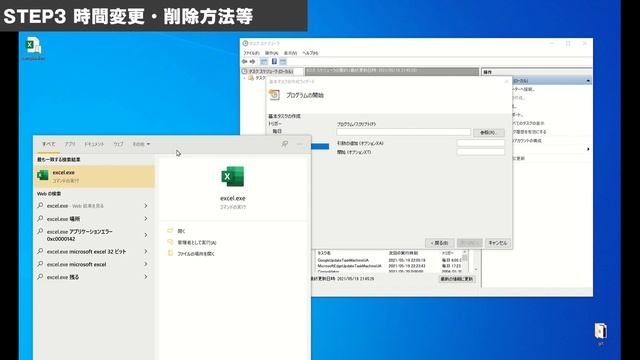Click the blue help icon in Task Scheduler toolbar
This screenshot has height=360, width=640.
click(x=274, y=62)
